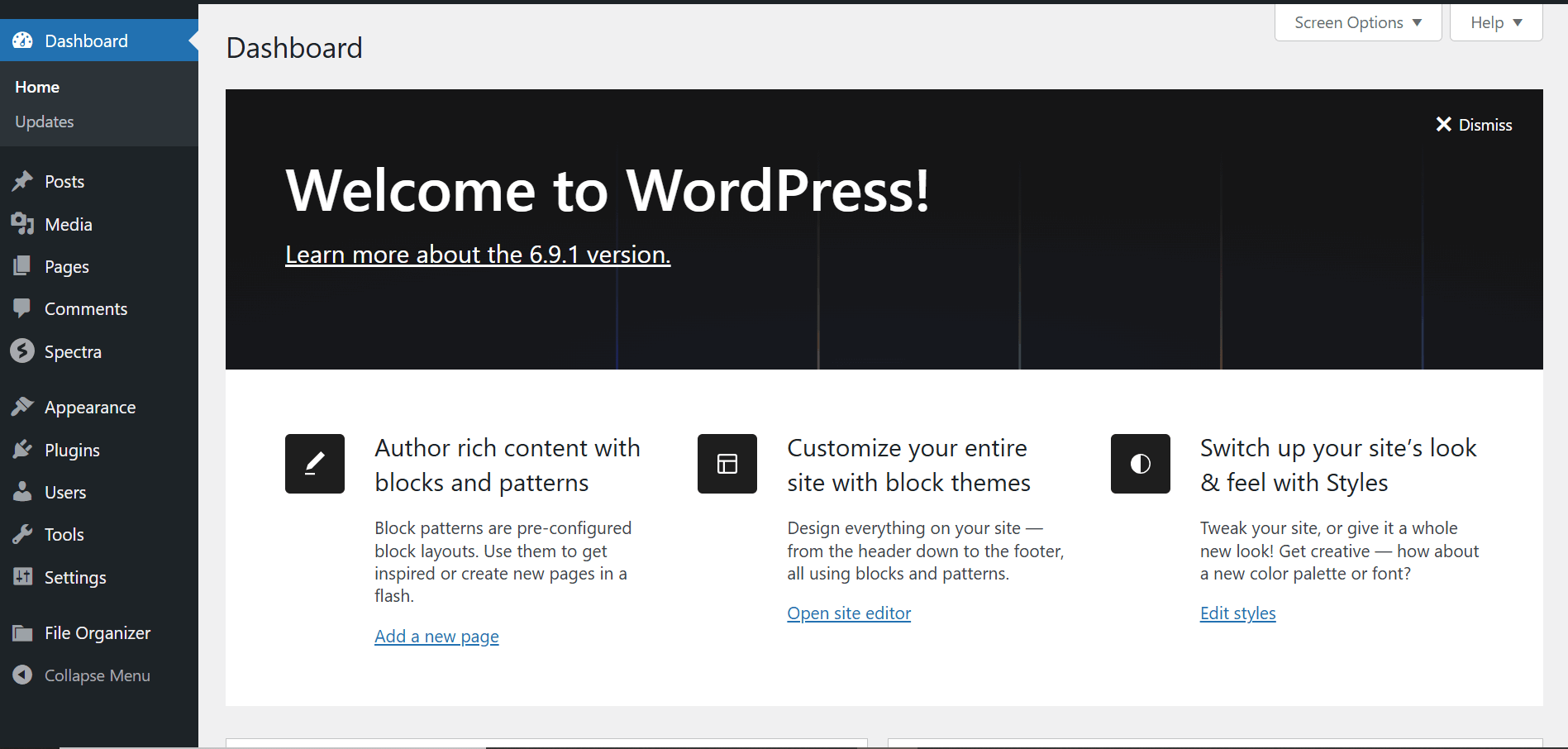Click 'Author rich content with blocks and patterns' heading
Viewport: 1568px width, 749px height.
click(x=508, y=465)
